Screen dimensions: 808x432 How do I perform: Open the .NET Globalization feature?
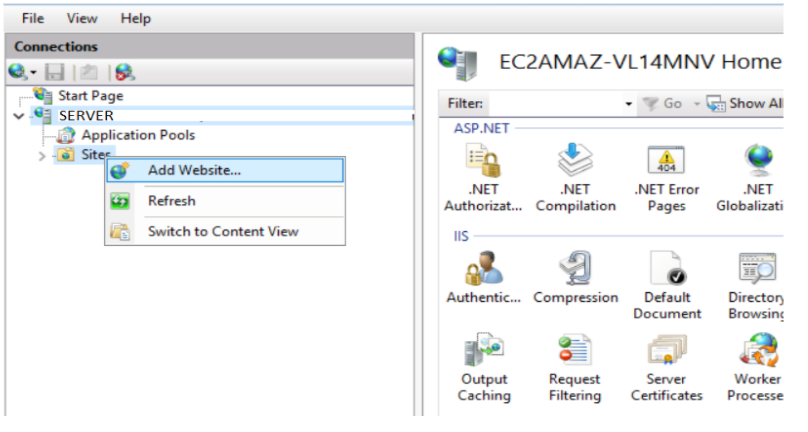pyautogui.click(x=750, y=178)
